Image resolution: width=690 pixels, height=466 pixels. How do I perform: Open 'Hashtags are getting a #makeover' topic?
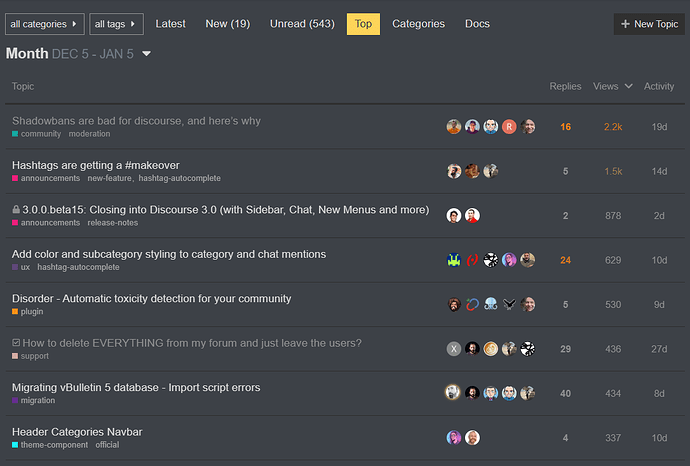(95, 165)
